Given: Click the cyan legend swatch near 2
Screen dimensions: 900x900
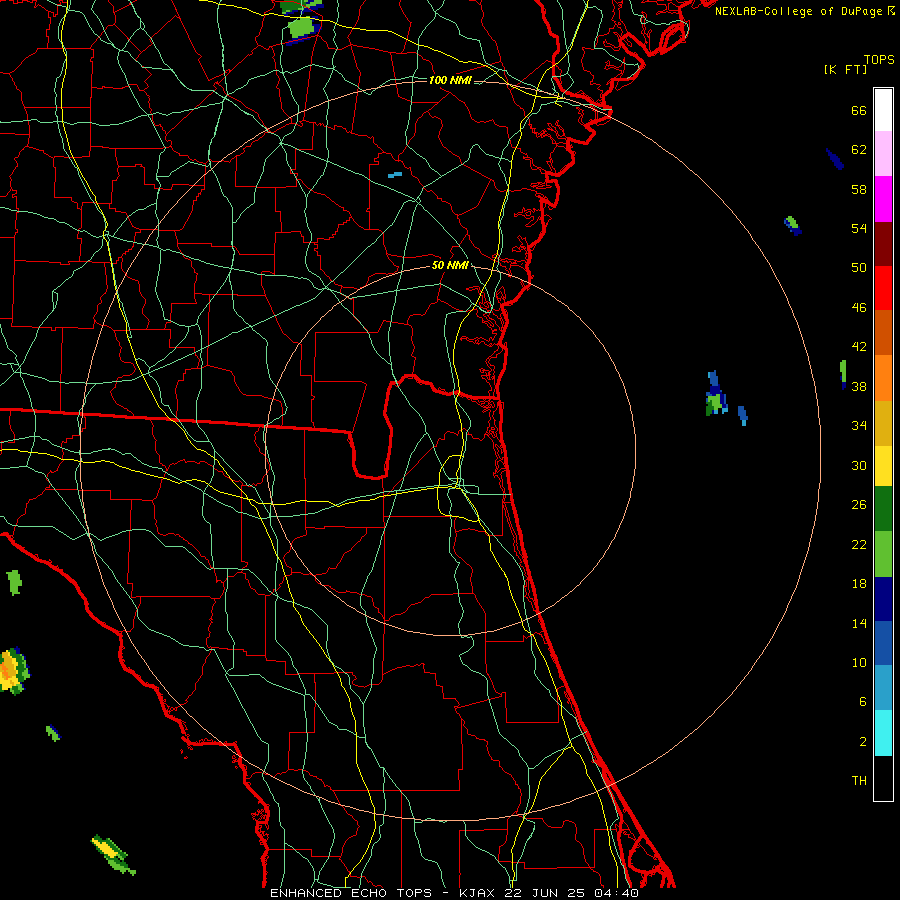Looking at the screenshot, I should coord(883,733).
